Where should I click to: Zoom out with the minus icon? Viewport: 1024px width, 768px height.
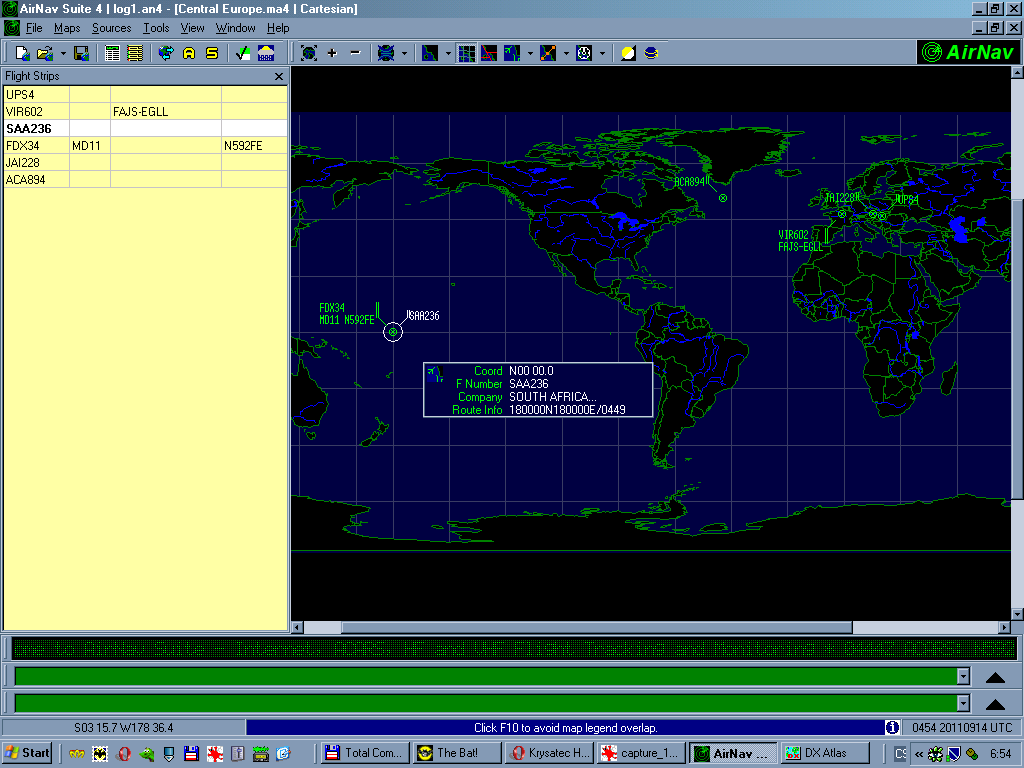pos(355,53)
